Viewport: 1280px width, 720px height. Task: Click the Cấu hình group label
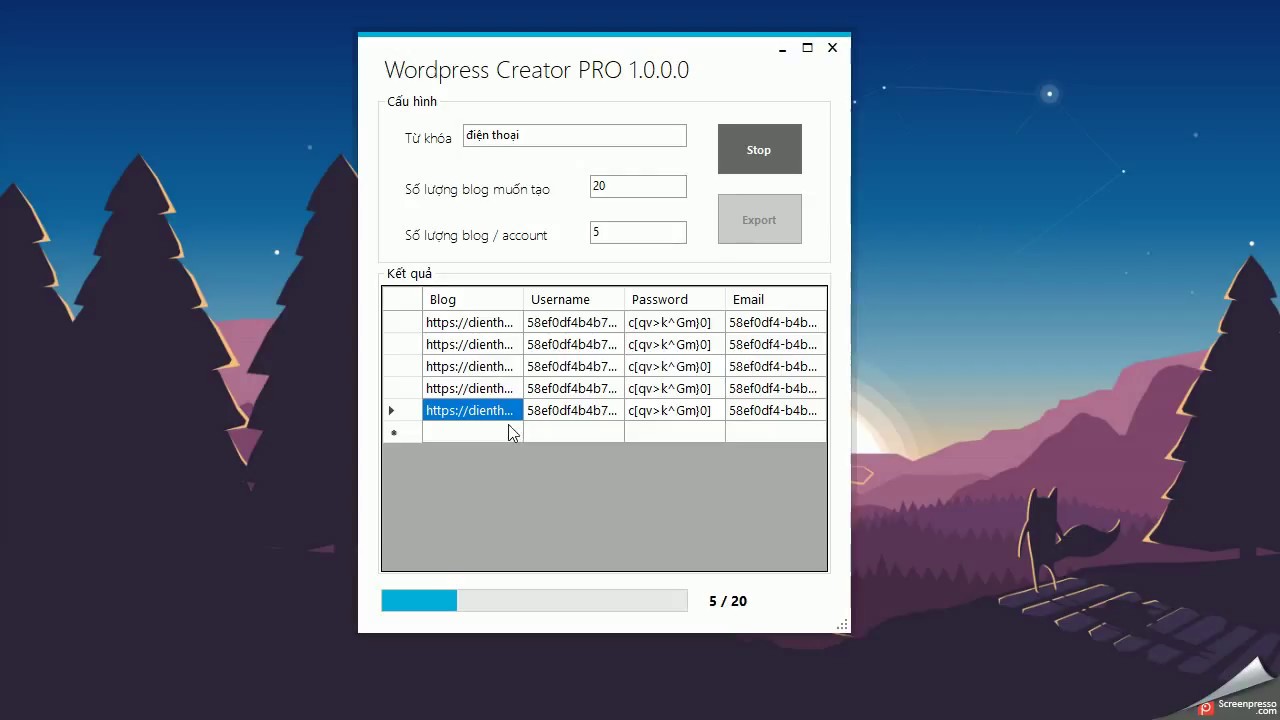point(412,102)
